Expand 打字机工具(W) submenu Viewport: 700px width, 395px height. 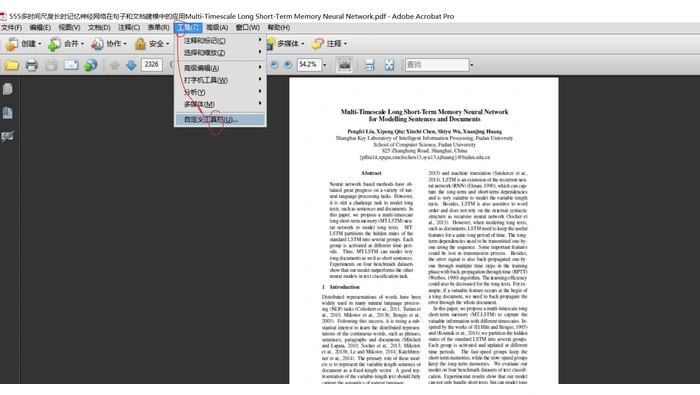click(x=221, y=80)
